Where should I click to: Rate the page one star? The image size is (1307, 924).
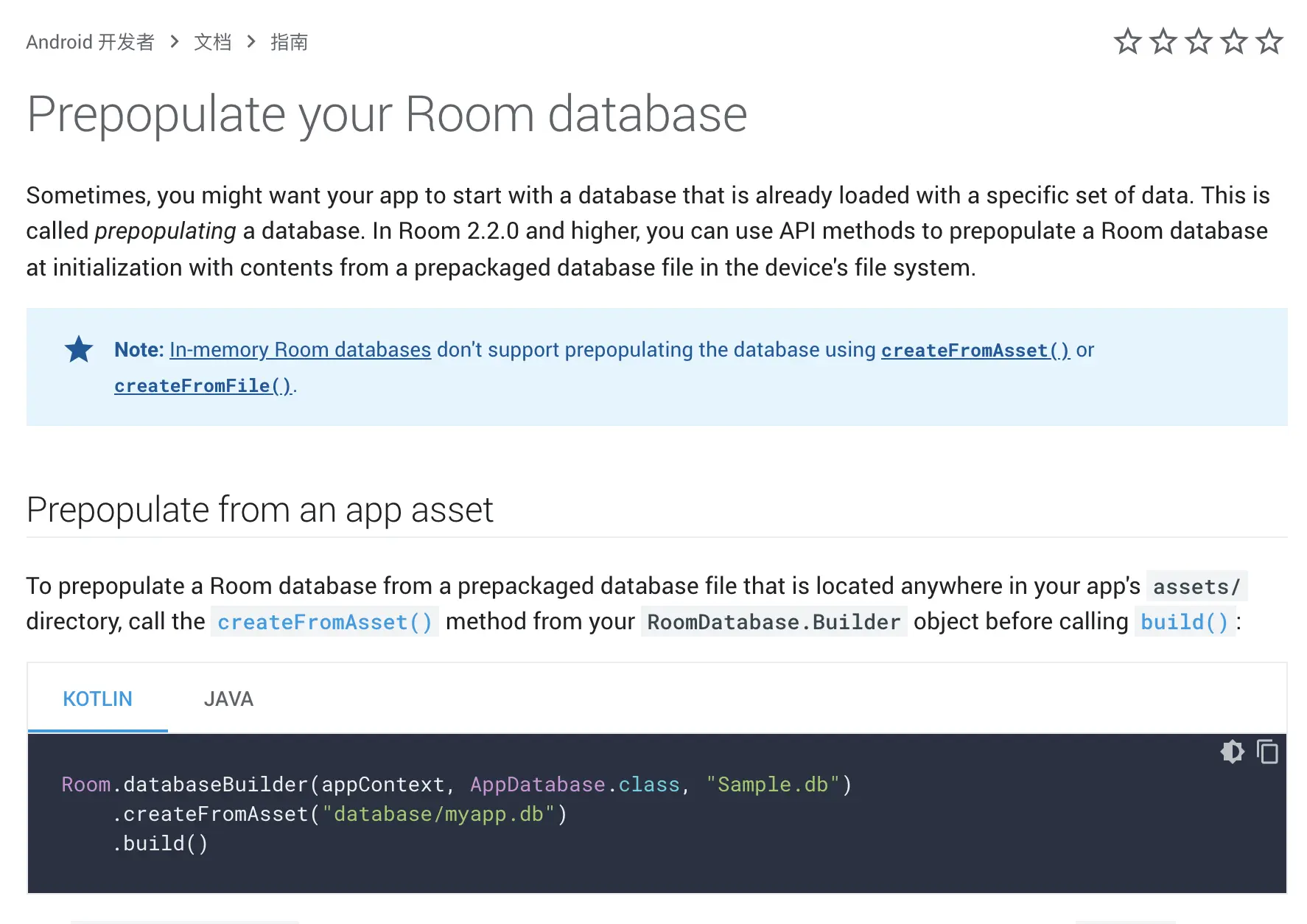(1127, 42)
